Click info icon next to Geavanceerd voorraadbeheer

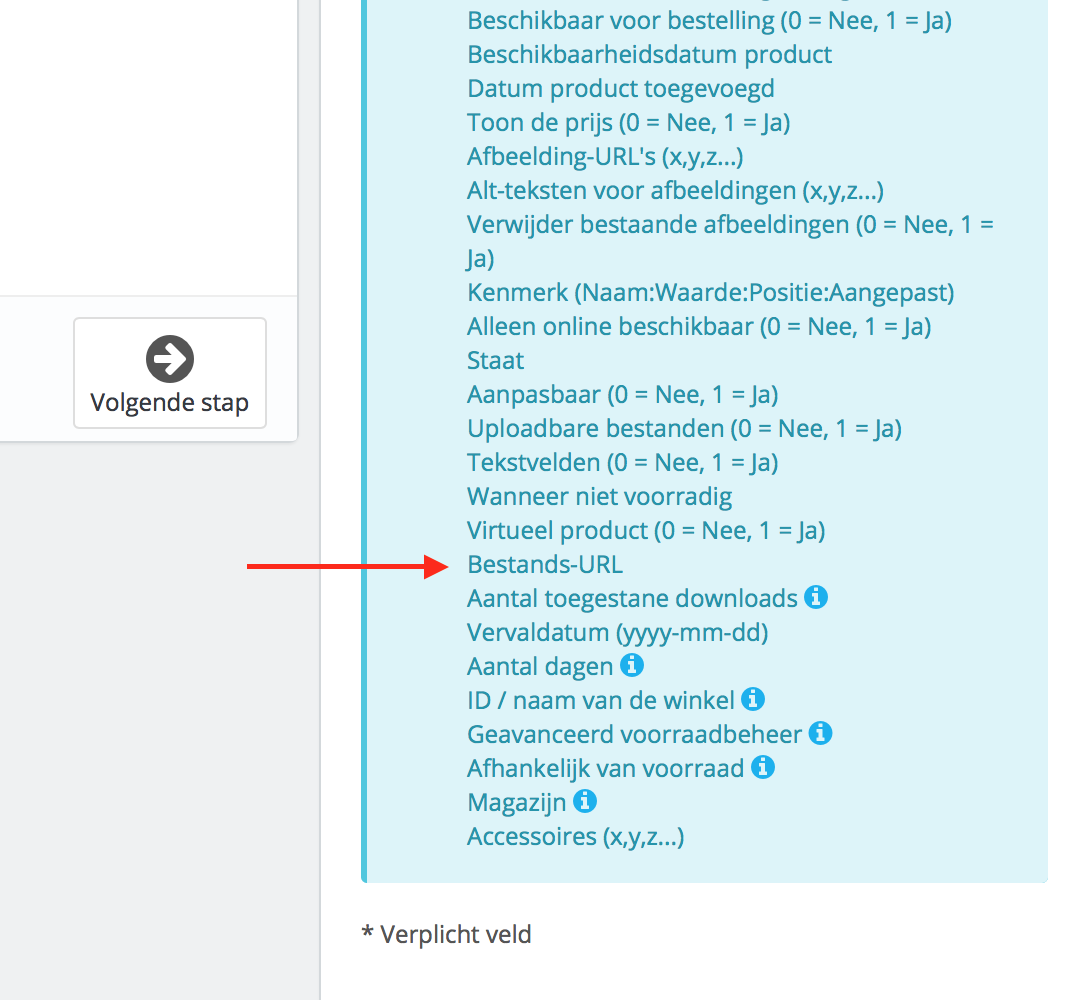click(821, 733)
